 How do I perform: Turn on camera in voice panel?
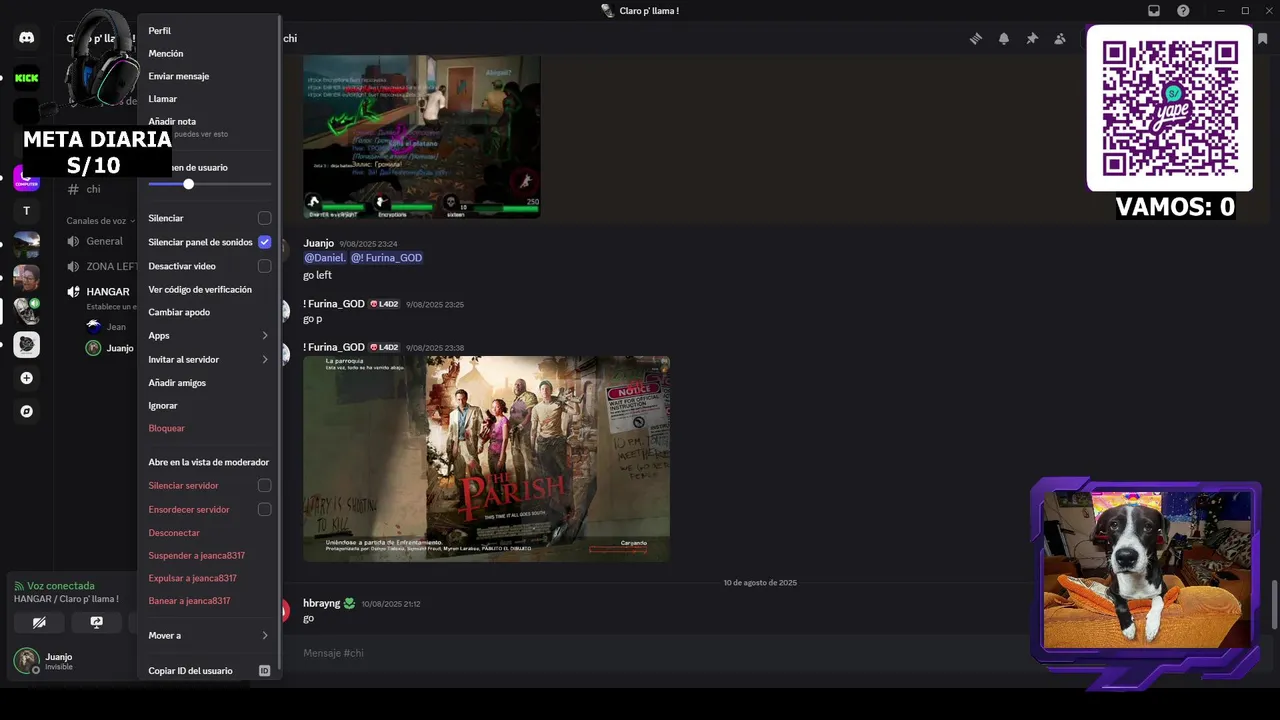pos(39,622)
